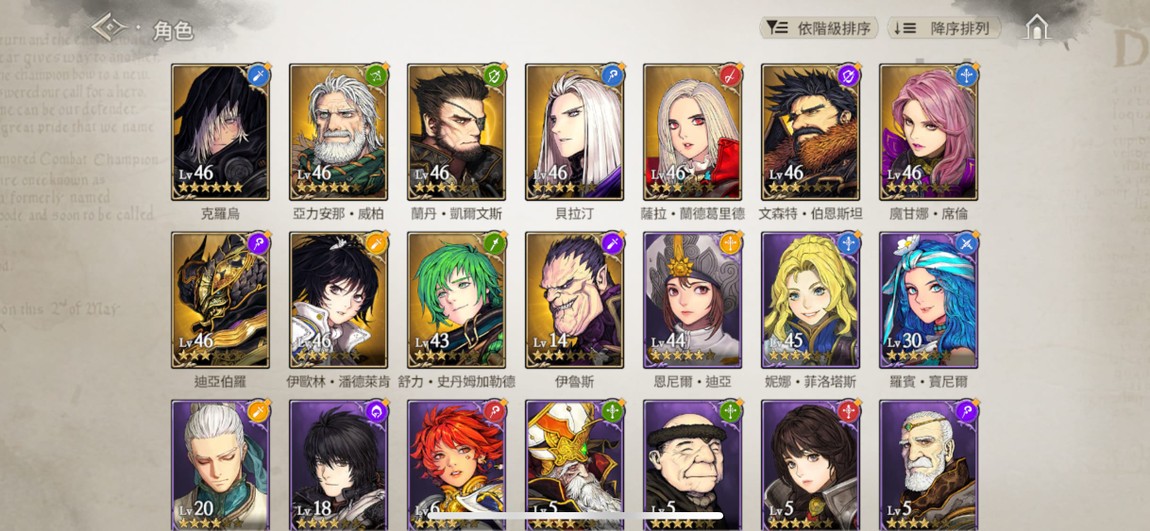
Task: Select green-haired 舒力・史丹姆加勒德 card
Action: click(x=456, y=300)
